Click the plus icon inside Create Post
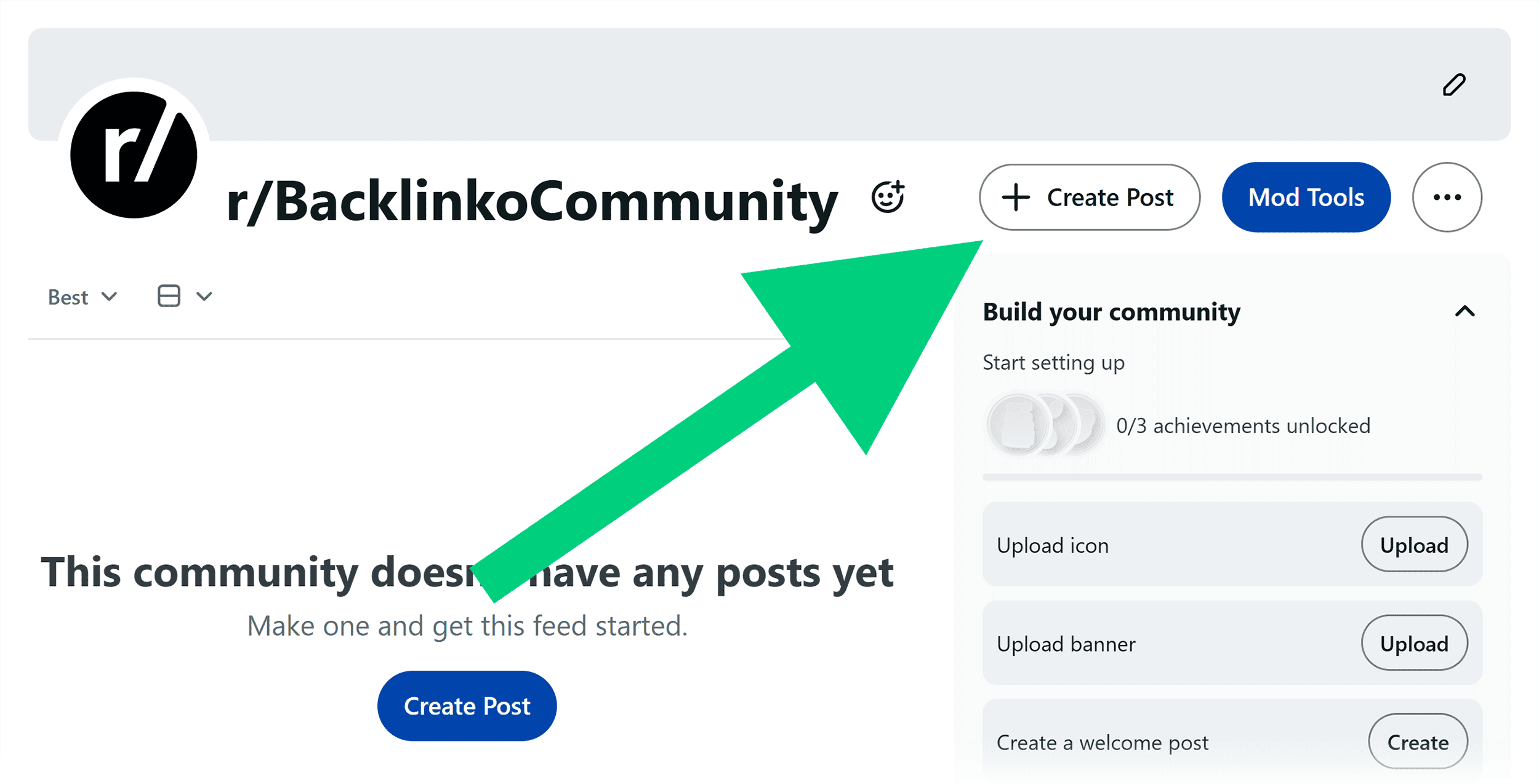 coord(1016,197)
